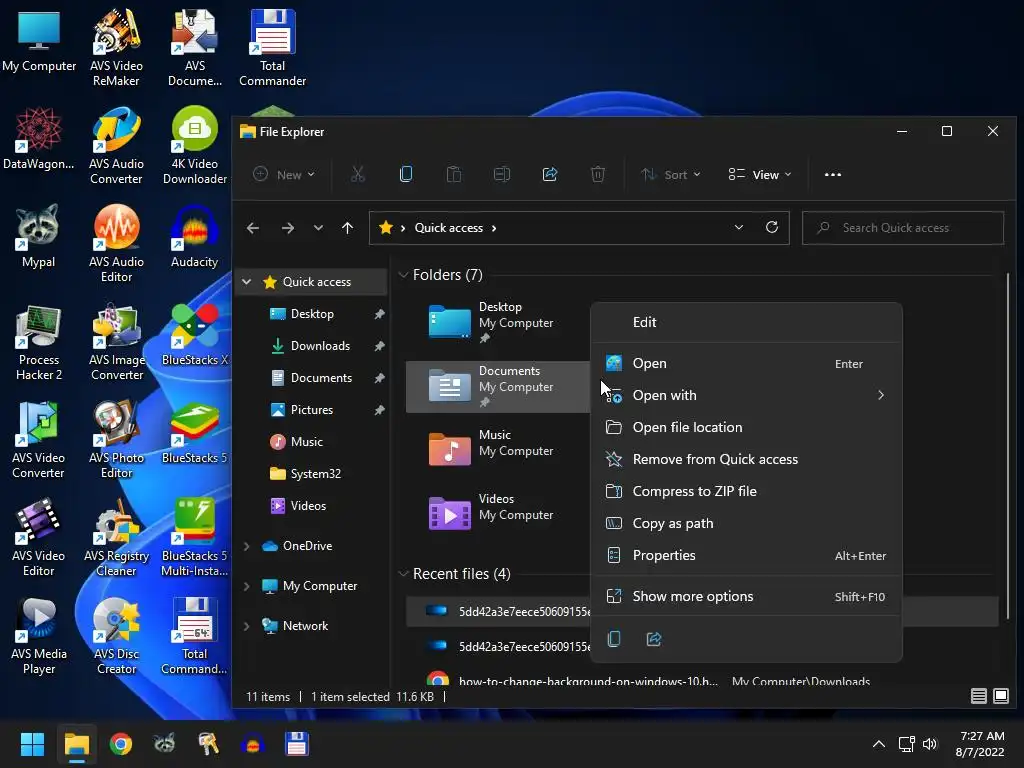Choose Open file location
This screenshot has width=1024, height=768.
[746, 427]
